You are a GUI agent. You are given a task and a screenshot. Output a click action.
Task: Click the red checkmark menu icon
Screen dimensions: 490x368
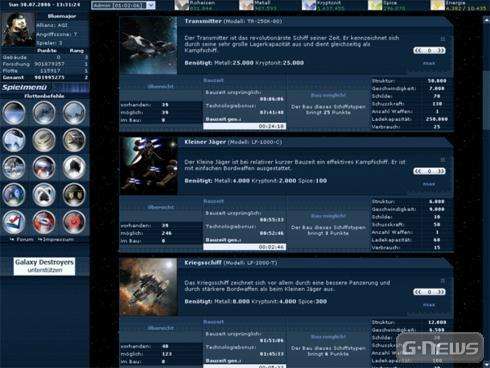point(14,222)
